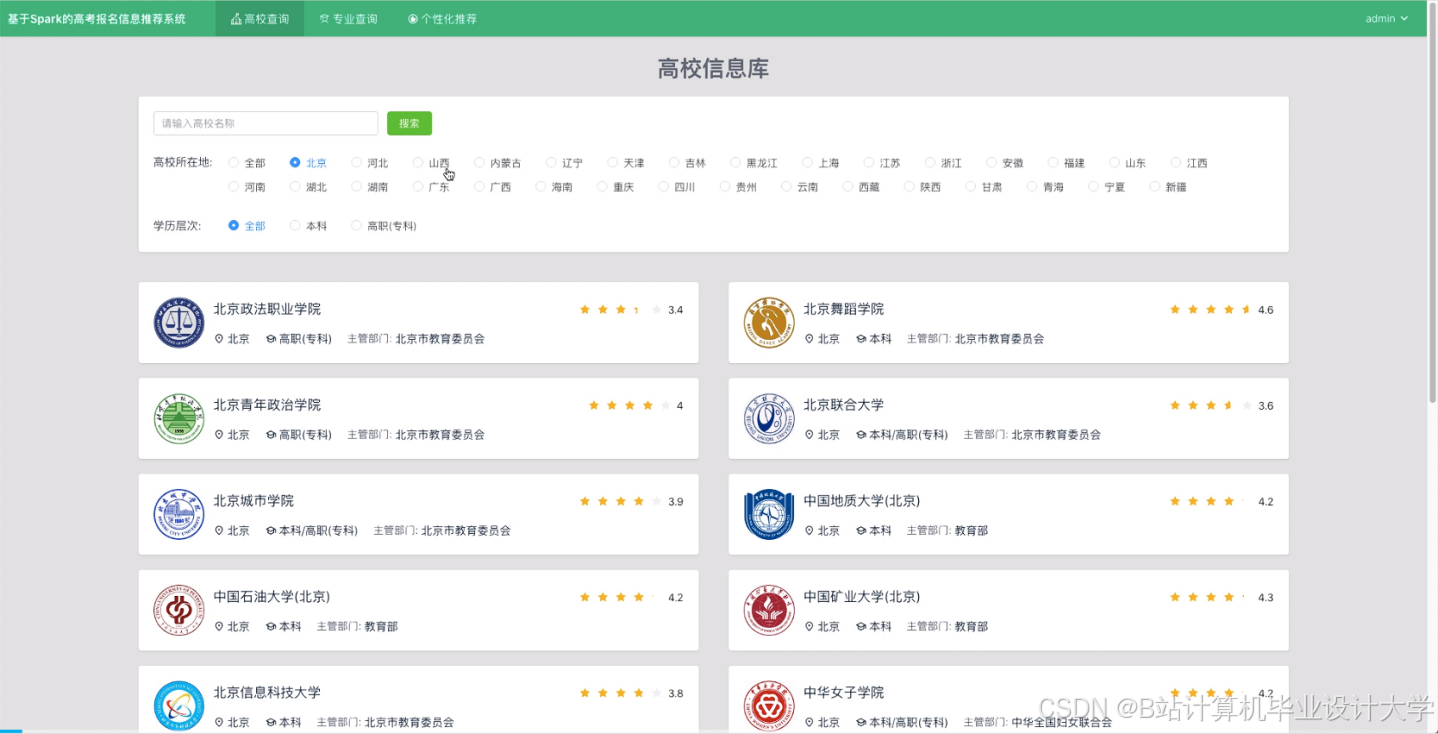Click the 北京联合大学 school logo
1438x734 pixels.
769,418
